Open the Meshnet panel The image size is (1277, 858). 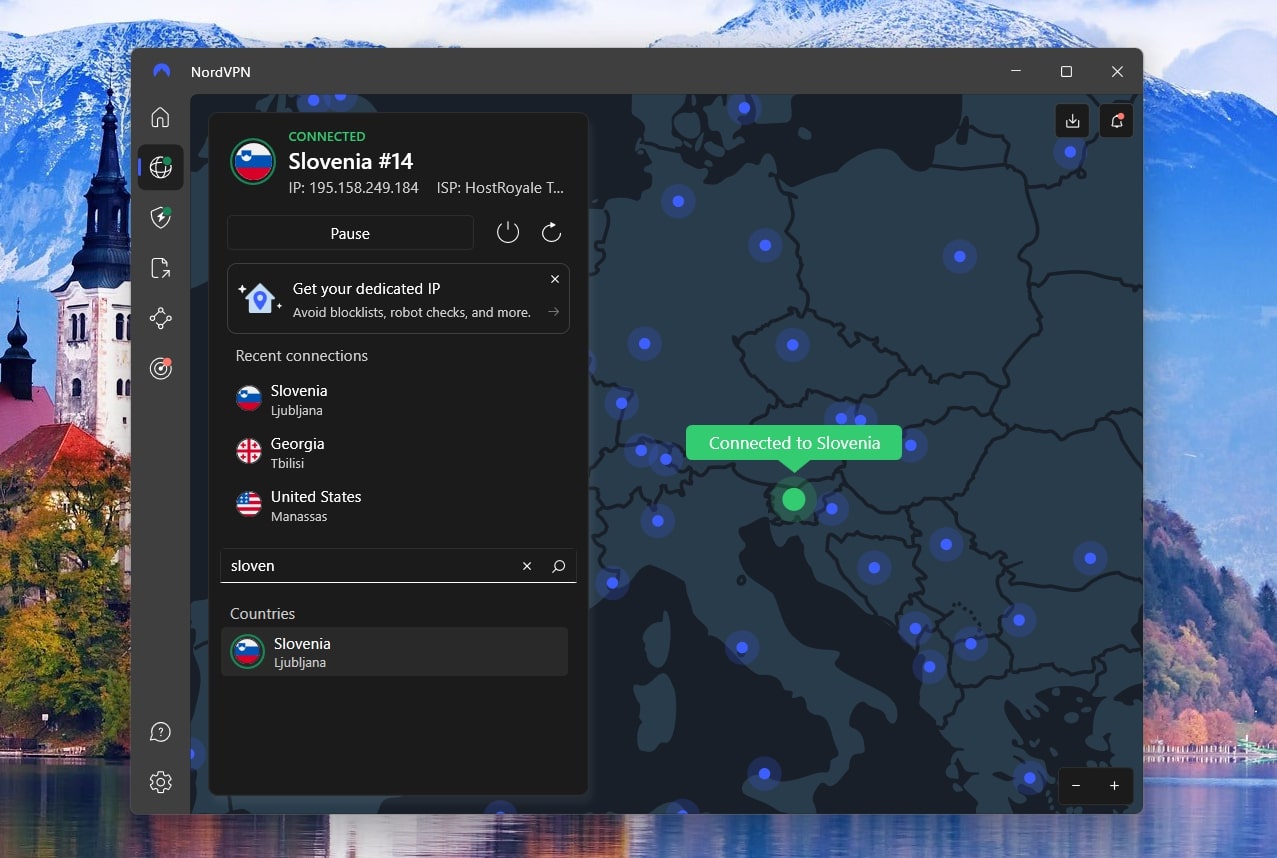click(160, 318)
